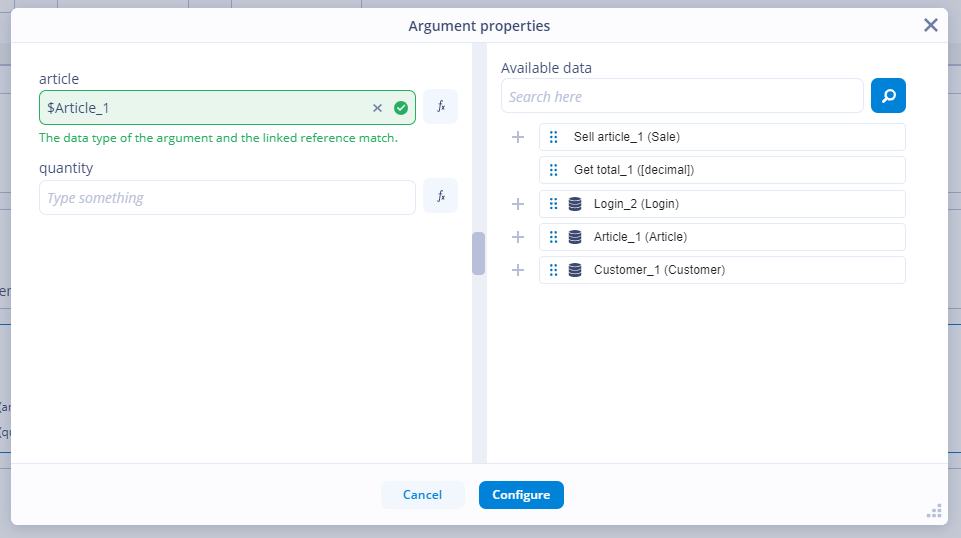Click the Configure button
Viewport: 961px width, 538px height.
tap(521, 495)
